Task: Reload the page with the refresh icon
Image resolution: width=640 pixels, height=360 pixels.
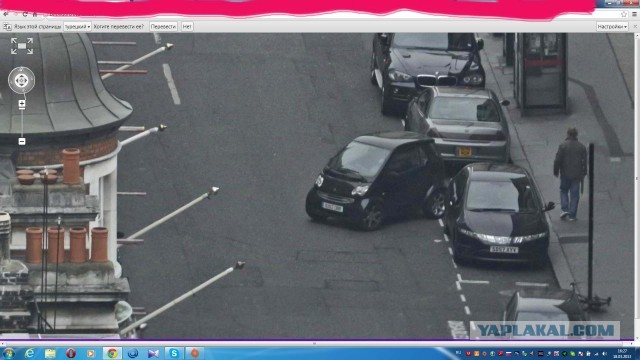Action: (25, 14)
